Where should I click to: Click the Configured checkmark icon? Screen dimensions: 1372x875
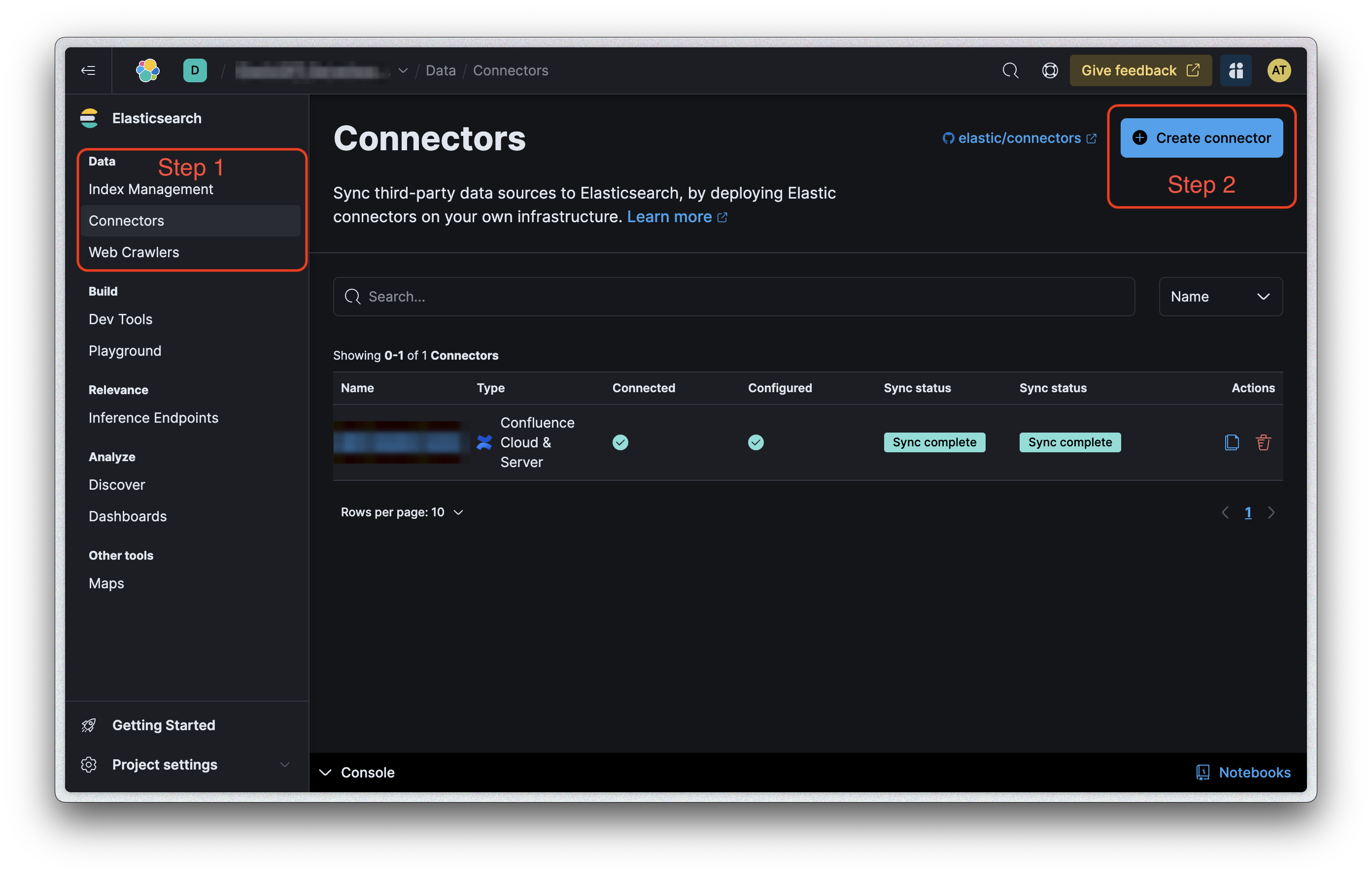[756, 442]
